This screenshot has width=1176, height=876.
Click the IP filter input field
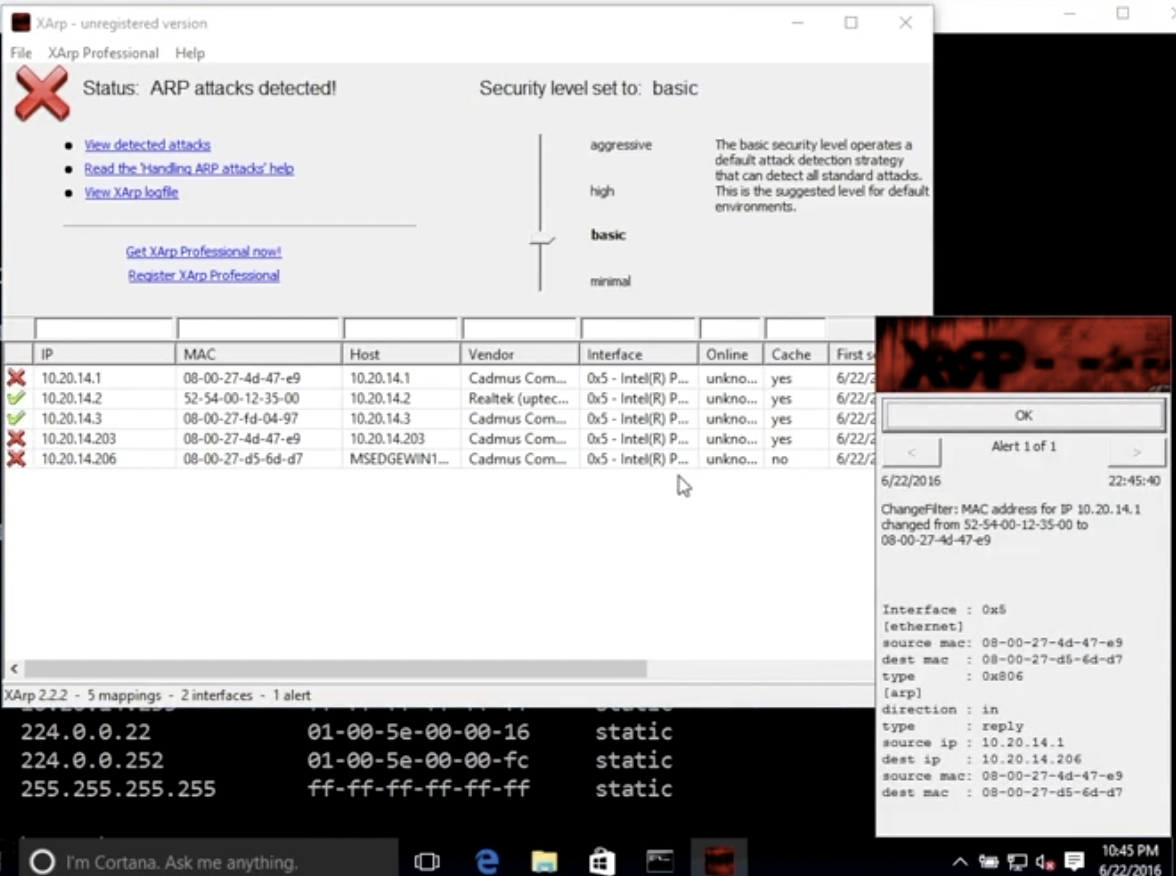(104, 328)
